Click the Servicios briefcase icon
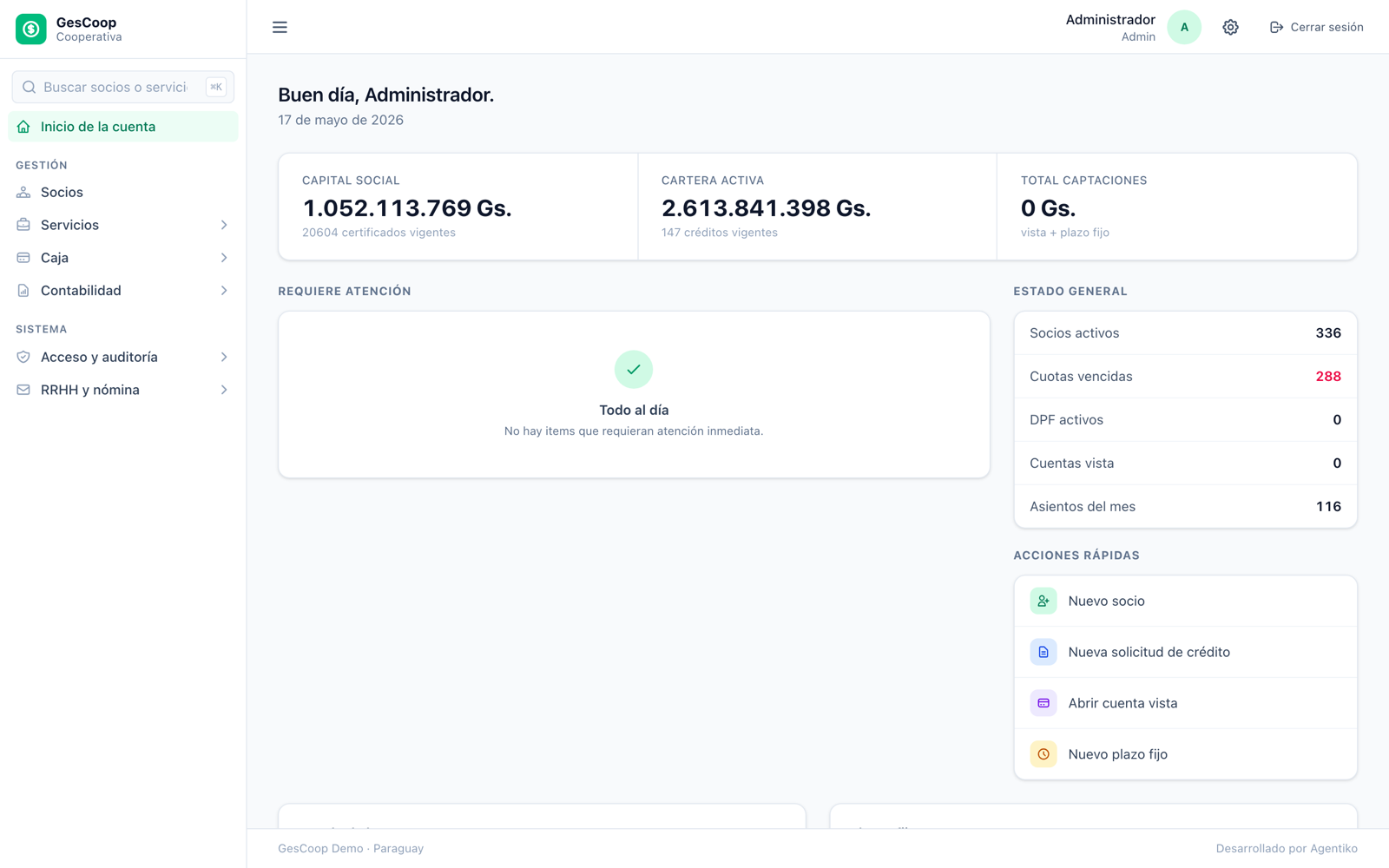The height and width of the screenshot is (868, 1389). pos(23,225)
